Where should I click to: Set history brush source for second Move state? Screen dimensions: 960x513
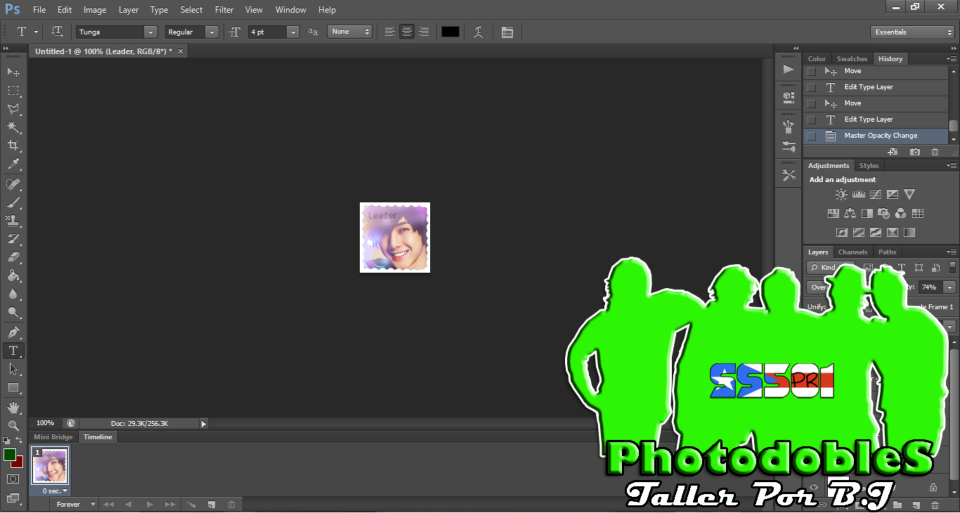click(x=811, y=103)
